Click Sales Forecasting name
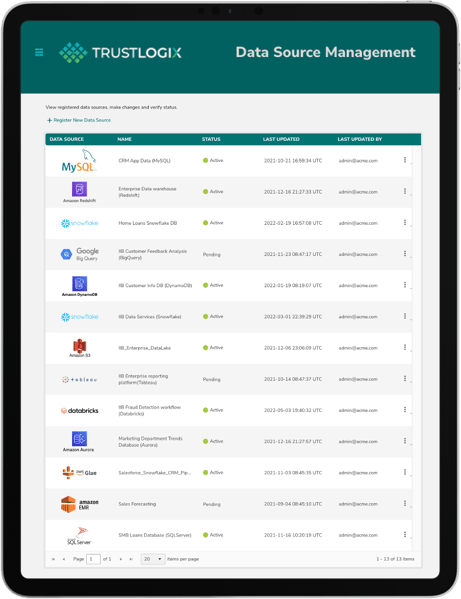 (137, 504)
